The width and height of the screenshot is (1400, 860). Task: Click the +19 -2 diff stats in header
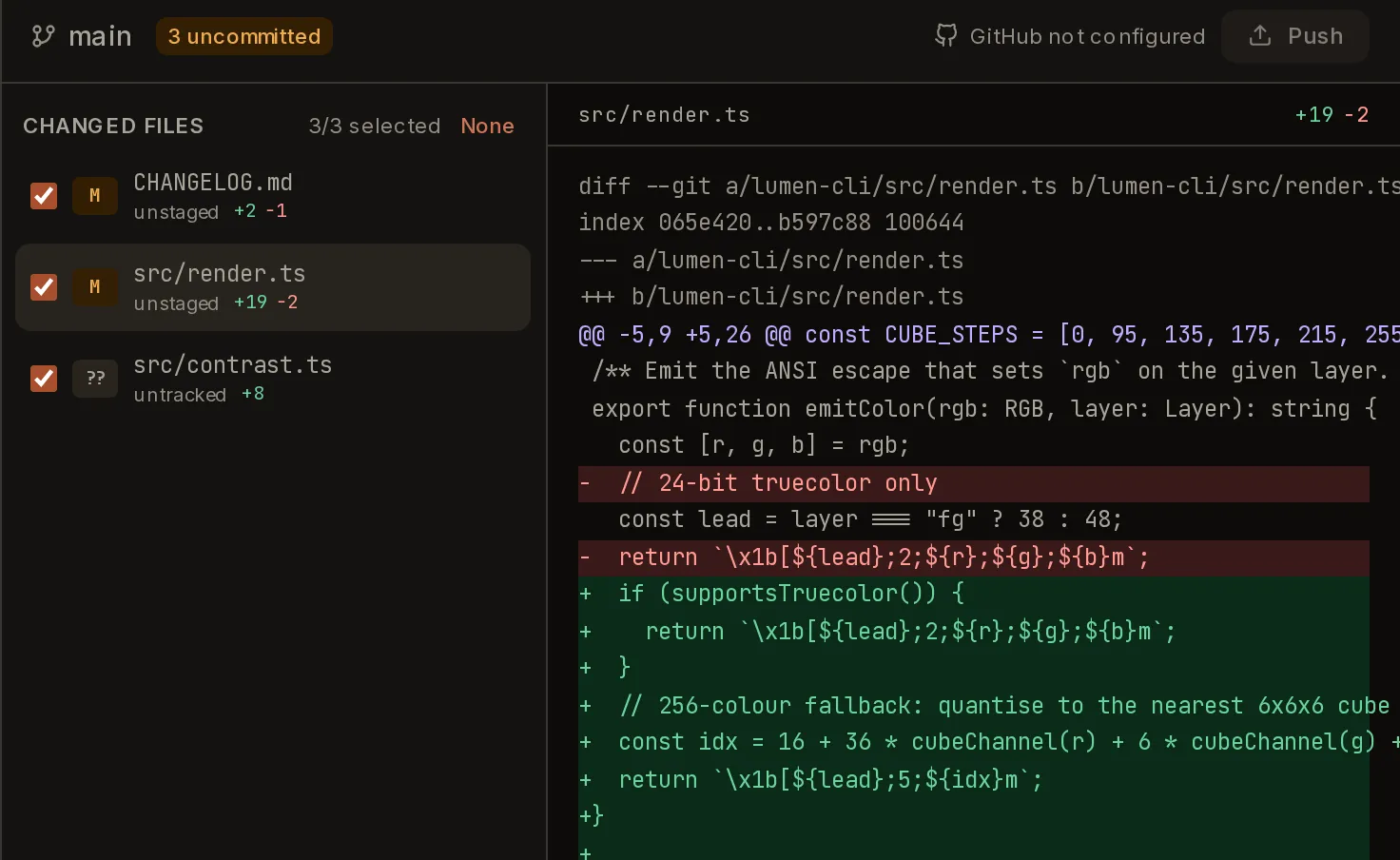pyautogui.click(x=1332, y=115)
